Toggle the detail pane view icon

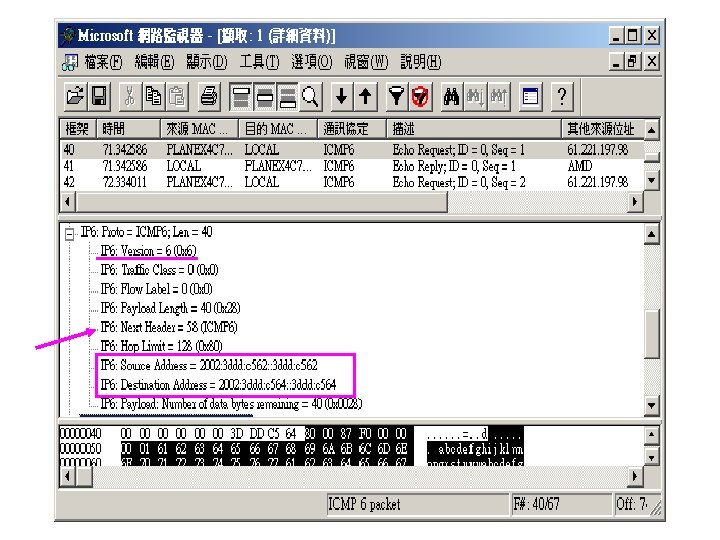[x=264, y=96]
